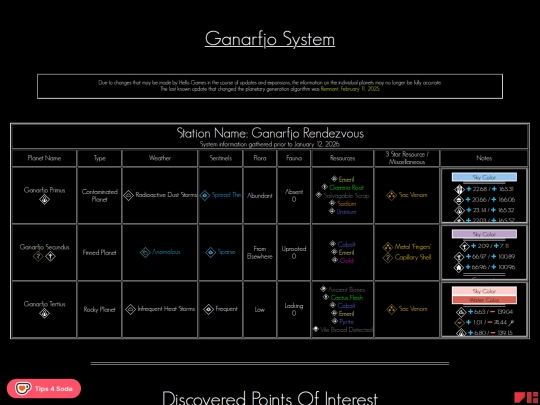Click the Resources column header
Image resolution: width=540 pixels, height=405 pixels.
tap(342, 158)
